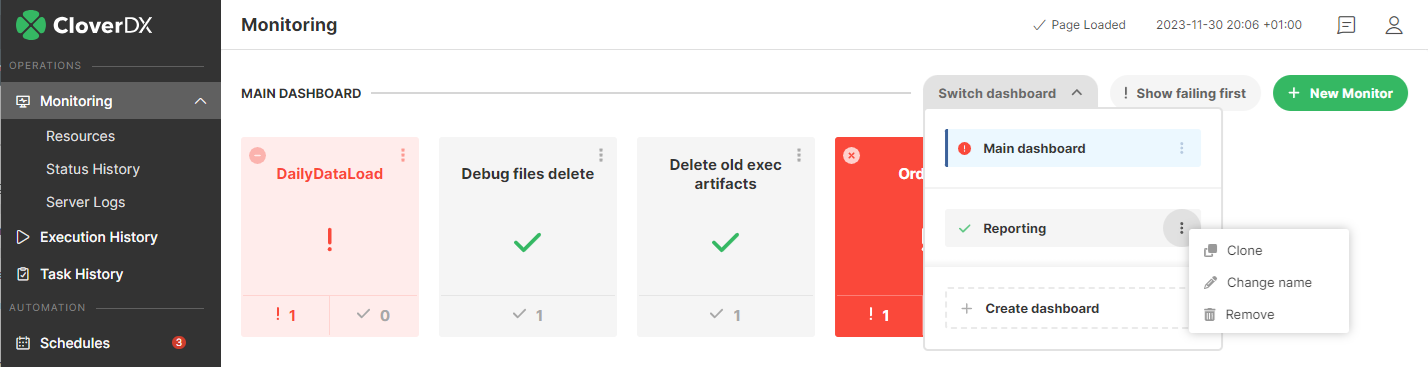The width and height of the screenshot is (1428, 367).
Task: Open DailyDataLoad monitor's three-dot menu
Action: [403, 155]
